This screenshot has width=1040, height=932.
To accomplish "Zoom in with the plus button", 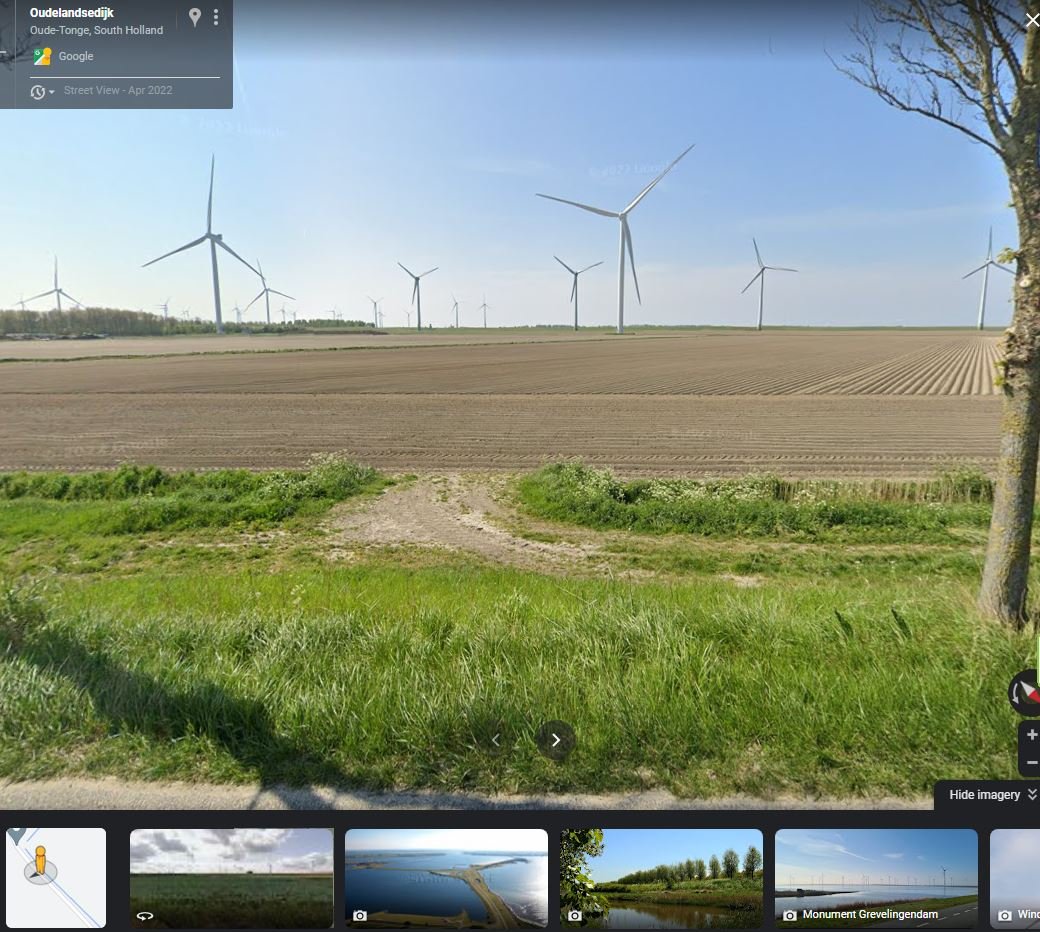I will 1031,735.
